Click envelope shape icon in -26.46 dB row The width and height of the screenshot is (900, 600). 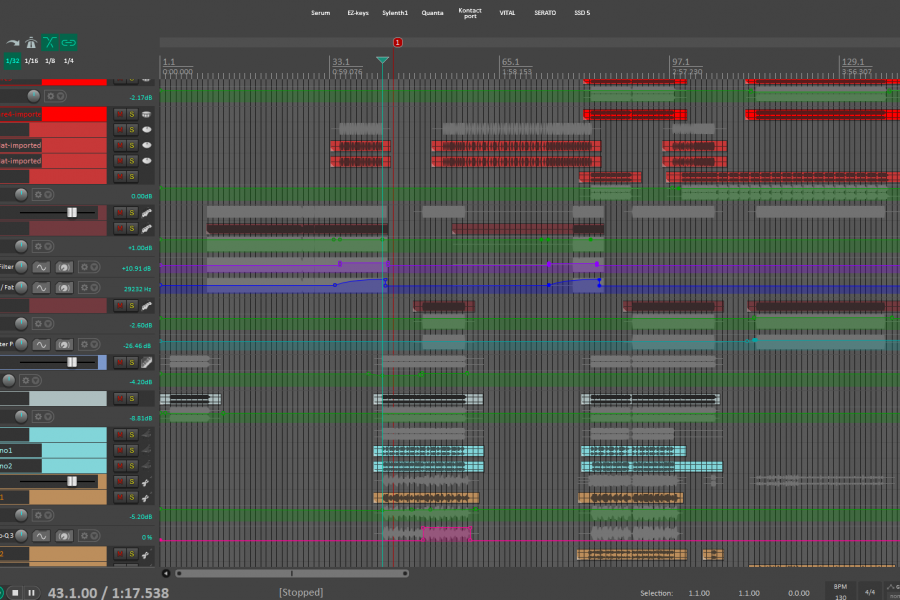pos(41,344)
